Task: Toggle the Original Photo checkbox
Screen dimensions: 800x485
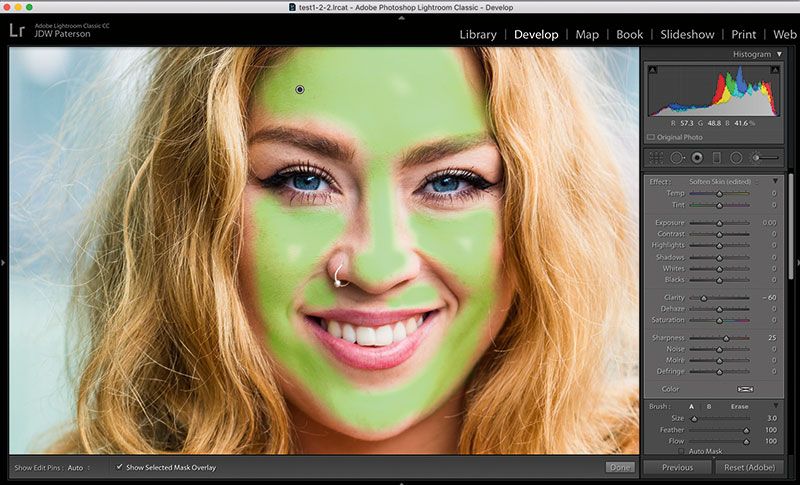Action: [651, 137]
